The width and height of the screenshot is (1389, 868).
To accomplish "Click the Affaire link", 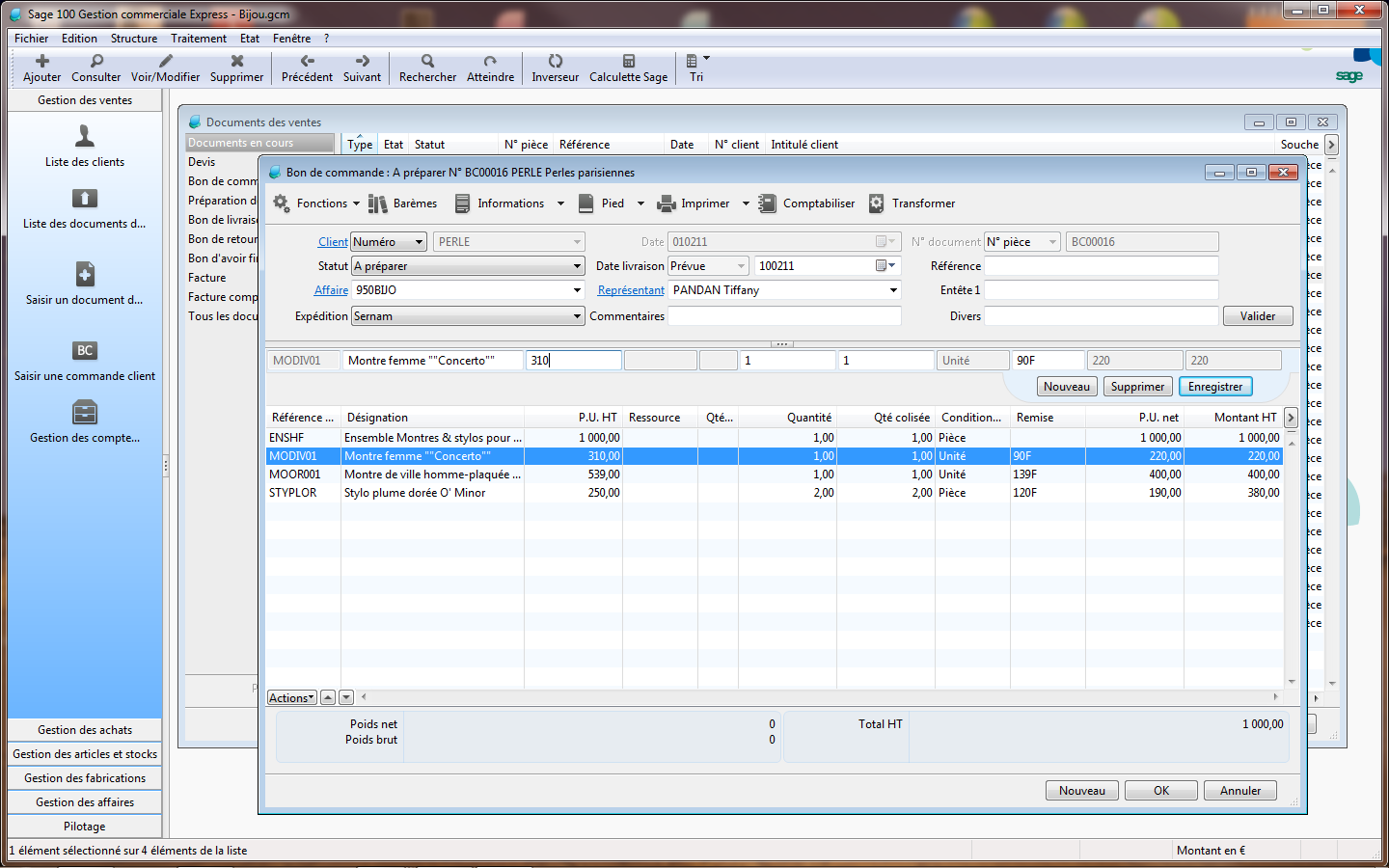I will (x=331, y=290).
